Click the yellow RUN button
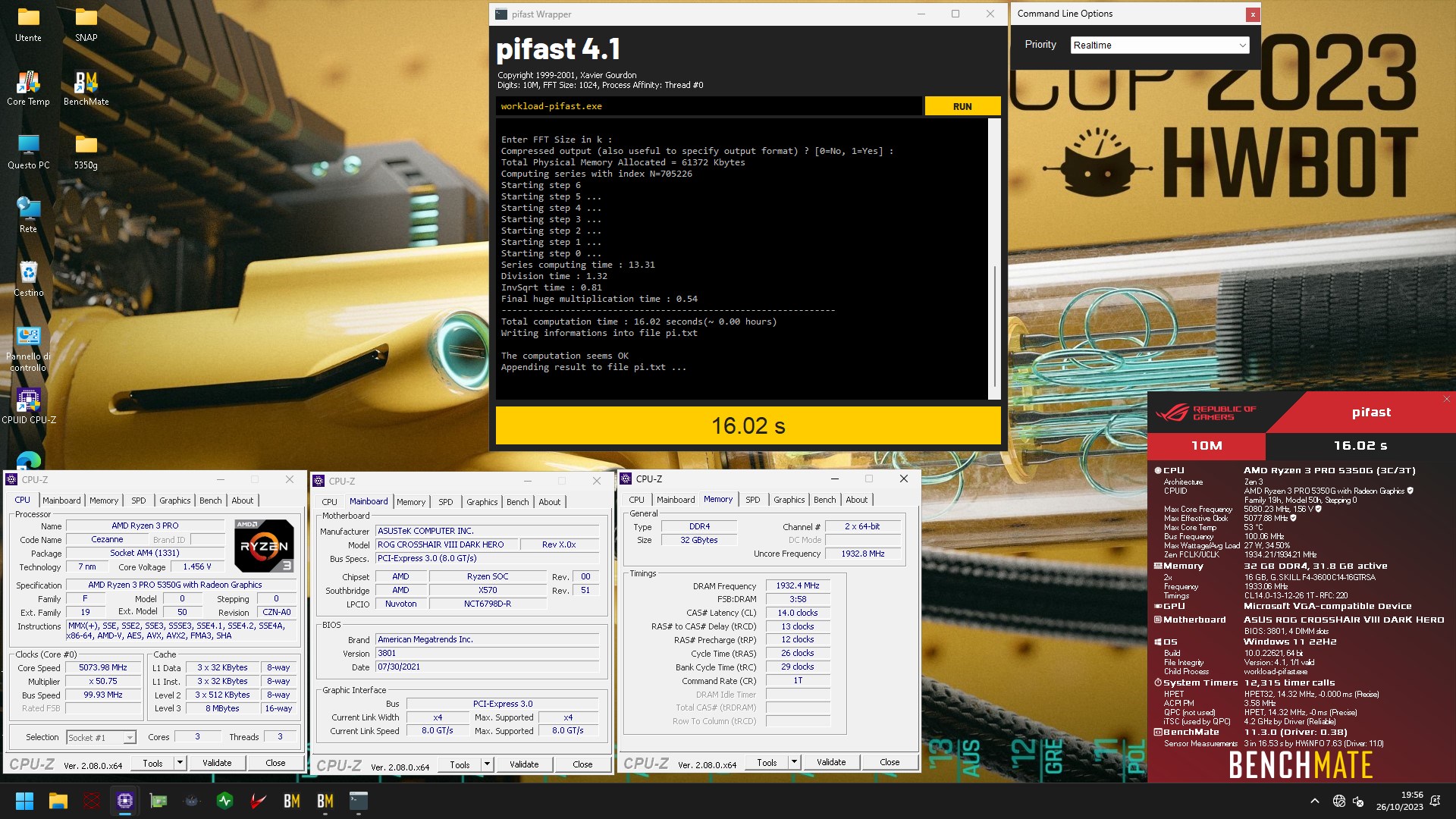The height and width of the screenshot is (819, 1456). click(x=962, y=106)
